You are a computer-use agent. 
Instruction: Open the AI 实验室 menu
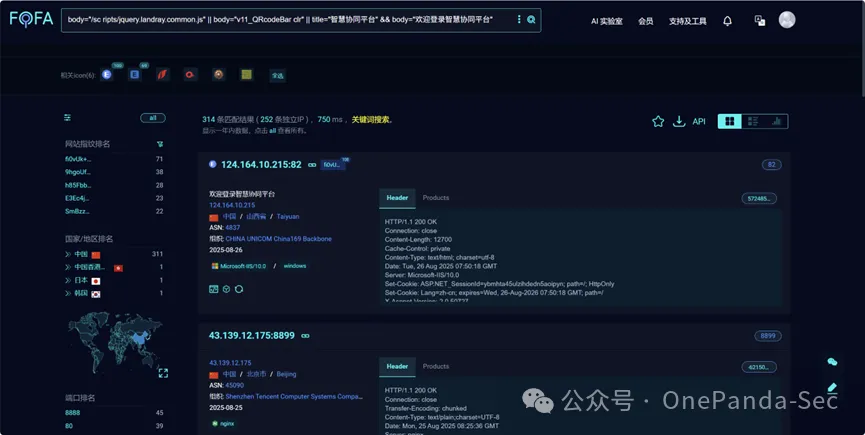[x=607, y=21]
